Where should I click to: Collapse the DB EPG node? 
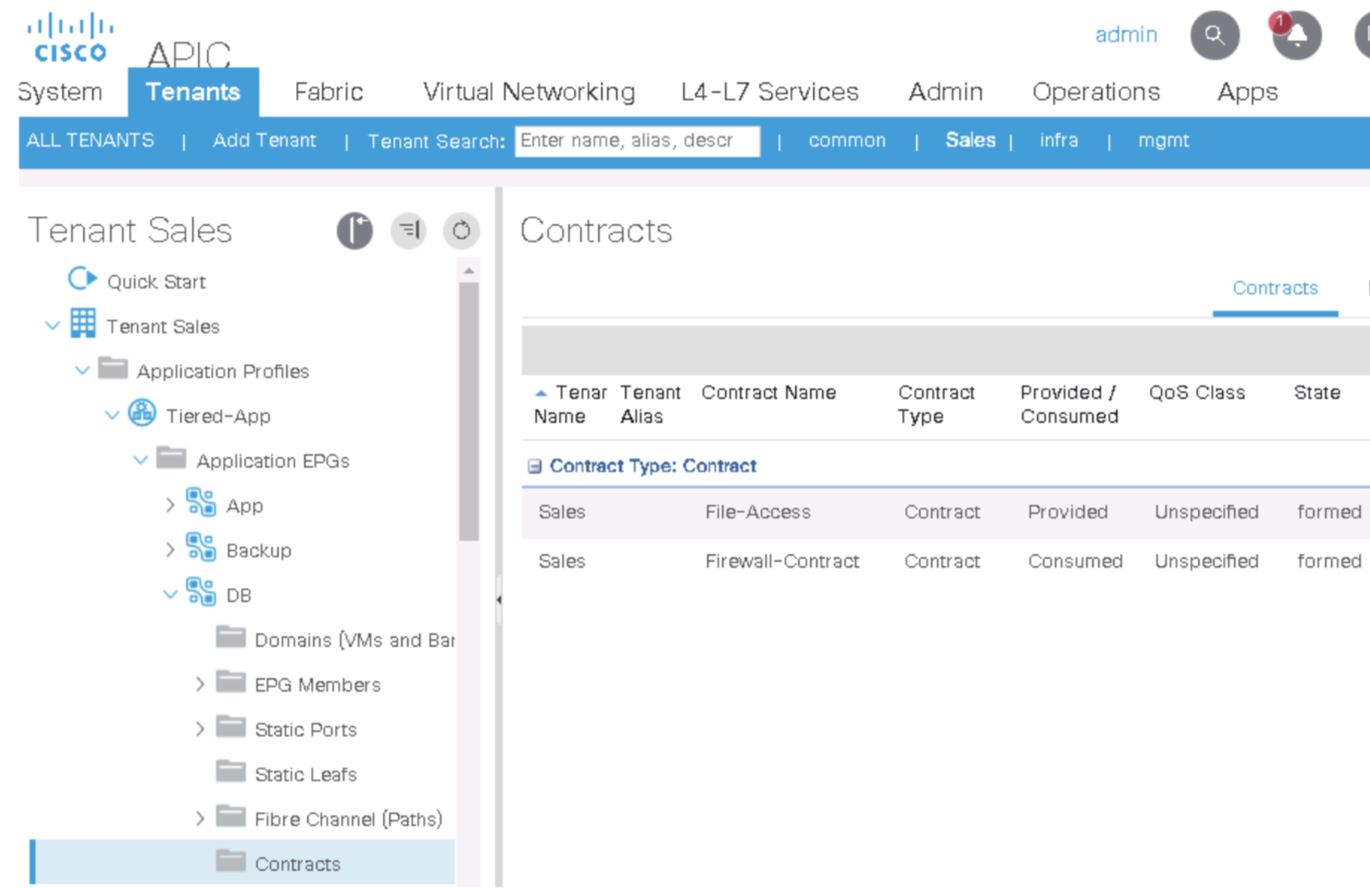pos(170,595)
